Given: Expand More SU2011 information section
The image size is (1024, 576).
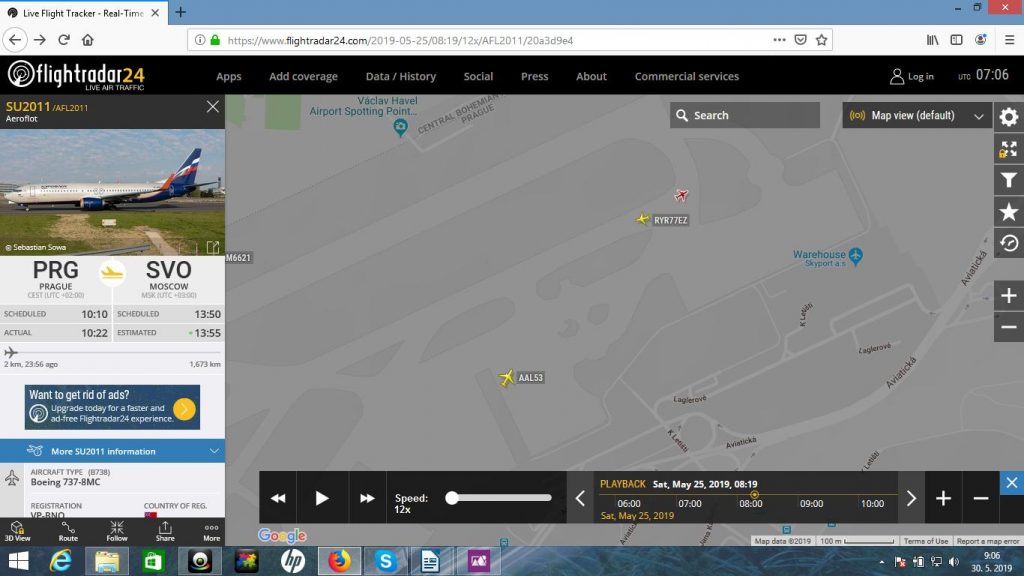Looking at the screenshot, I should pos(112,451).
